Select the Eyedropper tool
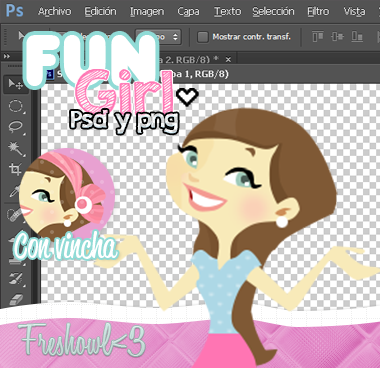Viewport: 380px width, 368px height. (x=14, y=191)
